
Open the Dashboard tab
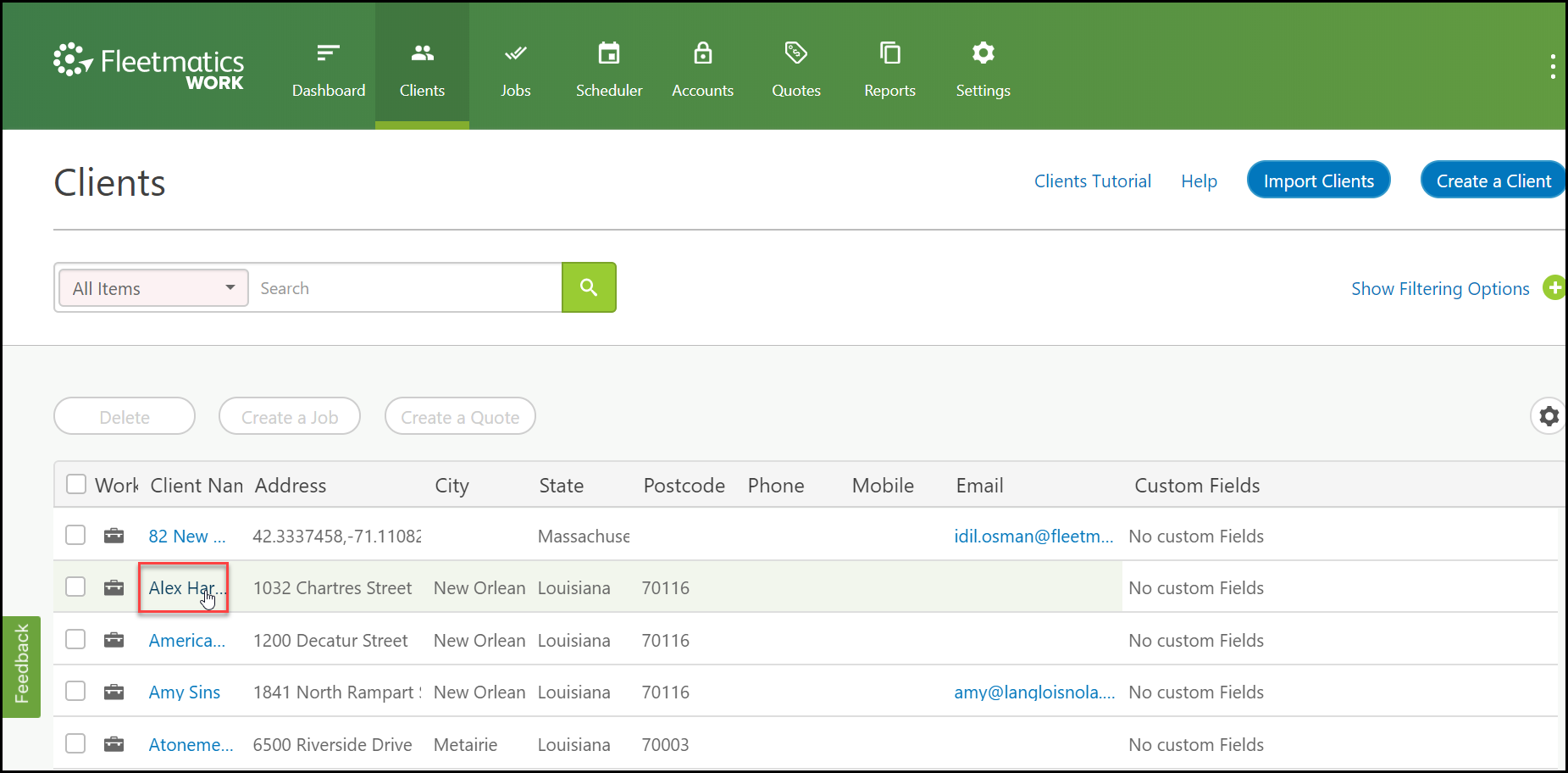pyautogui.click(x=329, y=66)
